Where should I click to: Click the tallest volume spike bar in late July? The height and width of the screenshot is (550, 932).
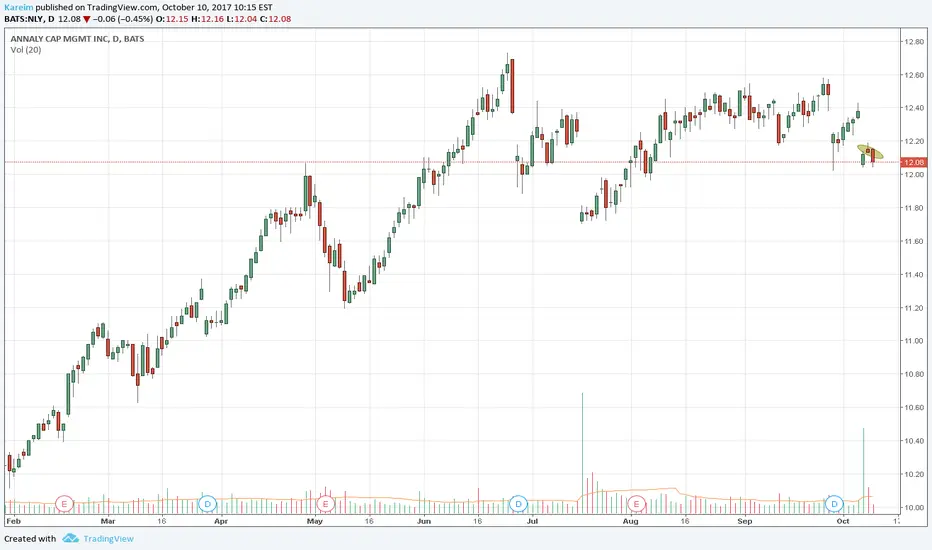582,453
